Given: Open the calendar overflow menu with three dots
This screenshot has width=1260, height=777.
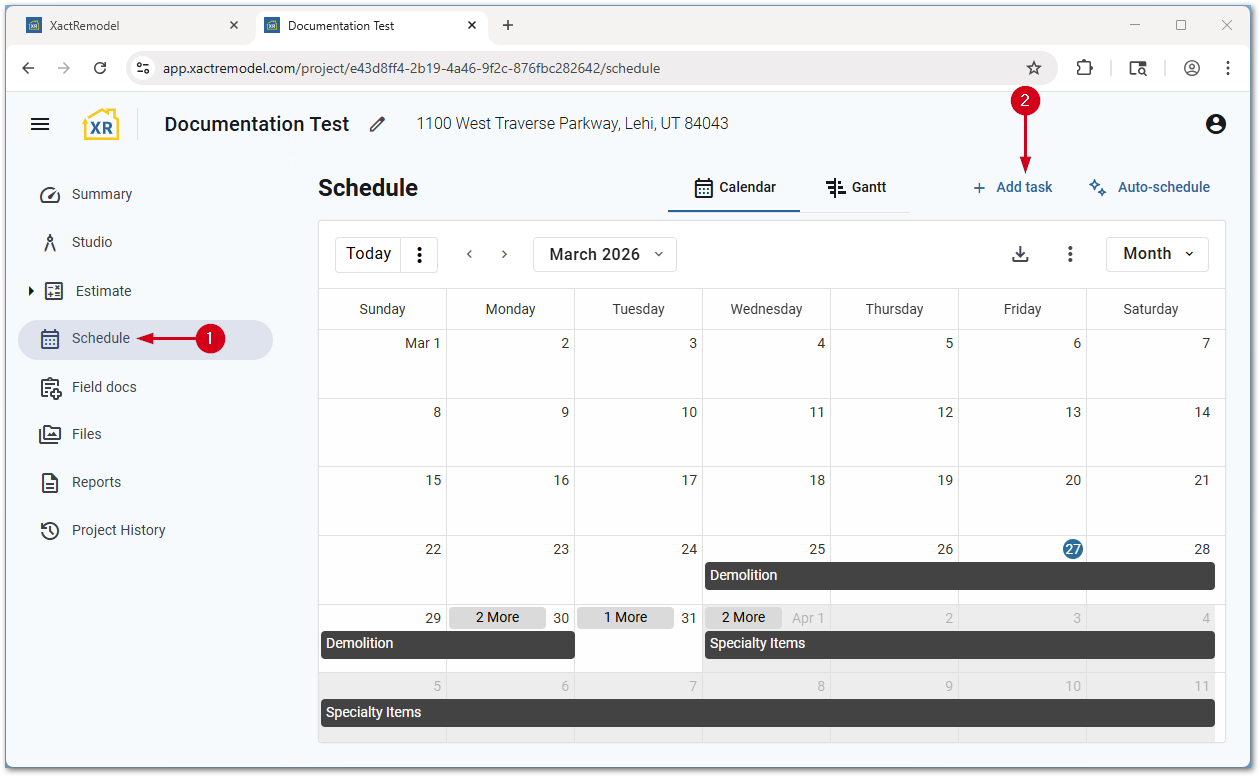Looking at the screenshot, I should pyautogui.click(x=1070, y=254).
